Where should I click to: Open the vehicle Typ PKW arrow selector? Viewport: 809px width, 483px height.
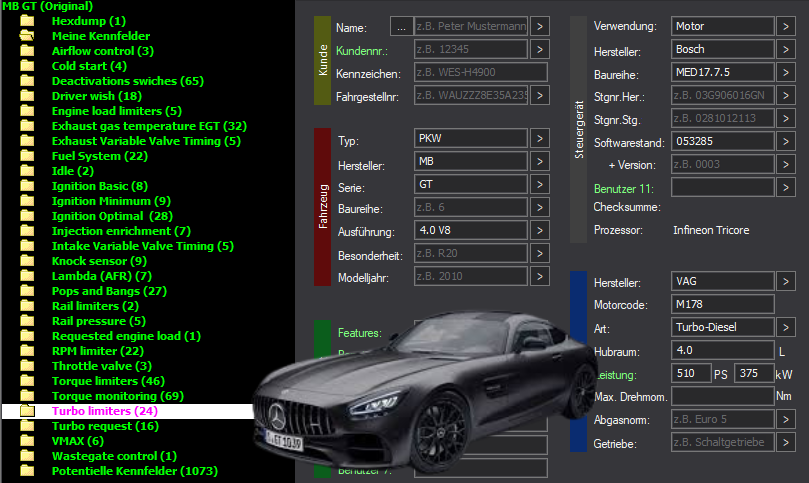540,138
